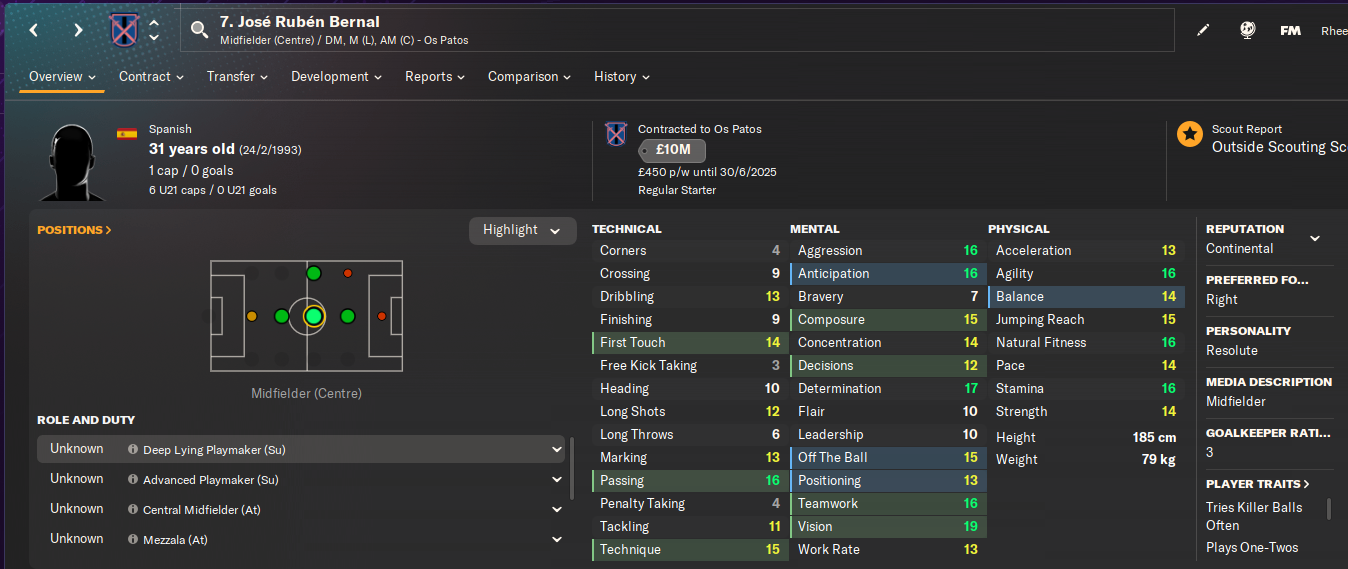The height and width of the screenshot is (569, 1348).
Task: Select the attacking midfielder centre position dot
Action: click(x=348, y=317)
